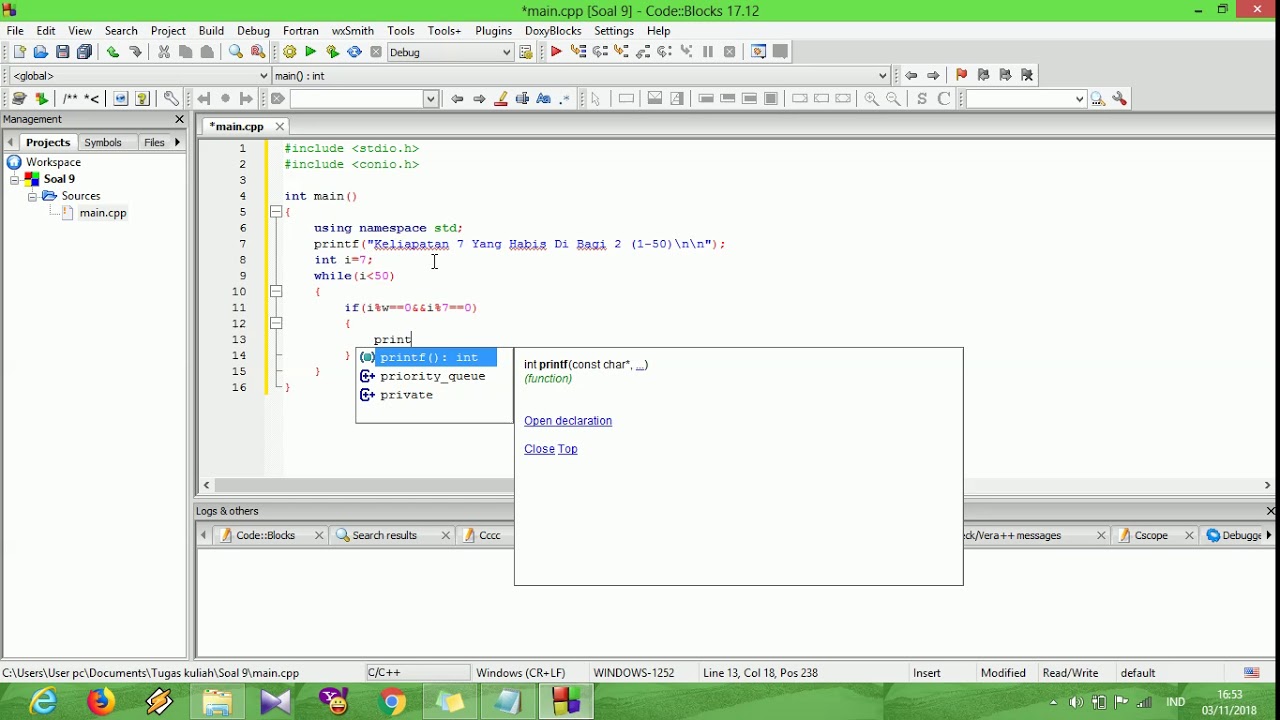
Task: Close the main.cpp editor tab
Action: 280,127
